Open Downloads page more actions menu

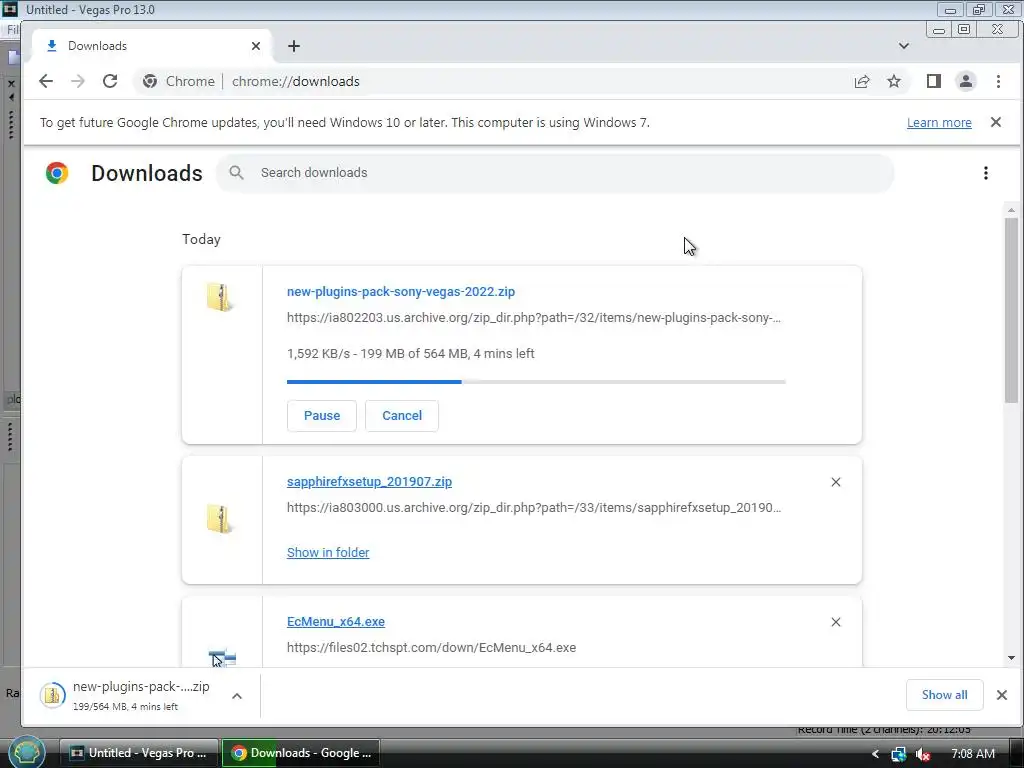[x=985, y=173]
